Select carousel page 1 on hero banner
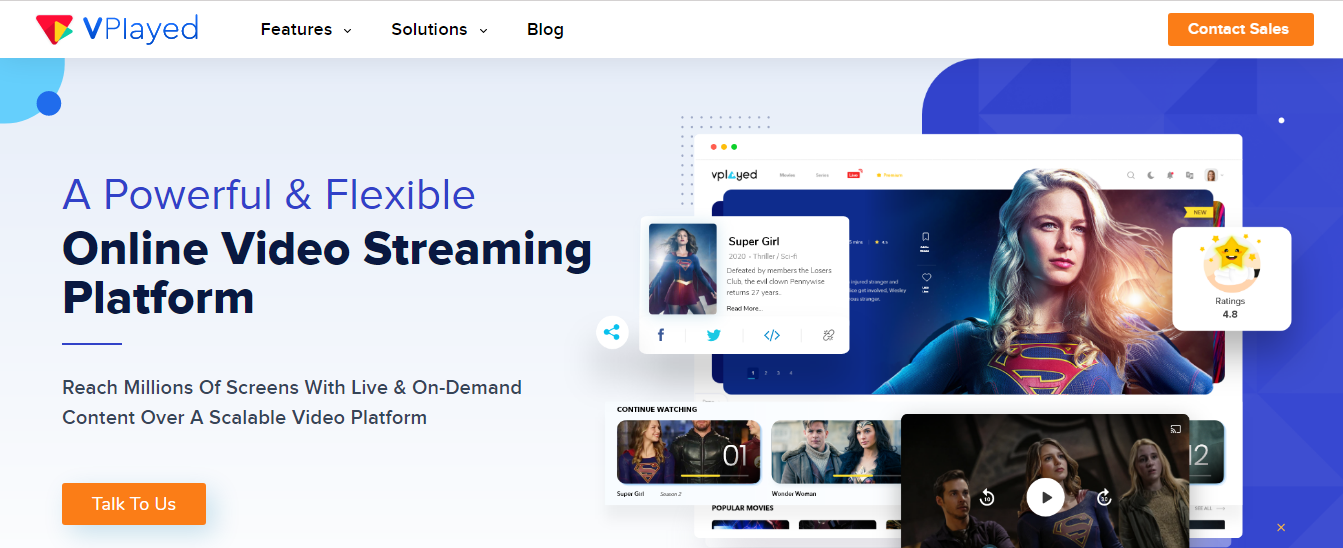The image size is (1343, 548). (752, 373)
